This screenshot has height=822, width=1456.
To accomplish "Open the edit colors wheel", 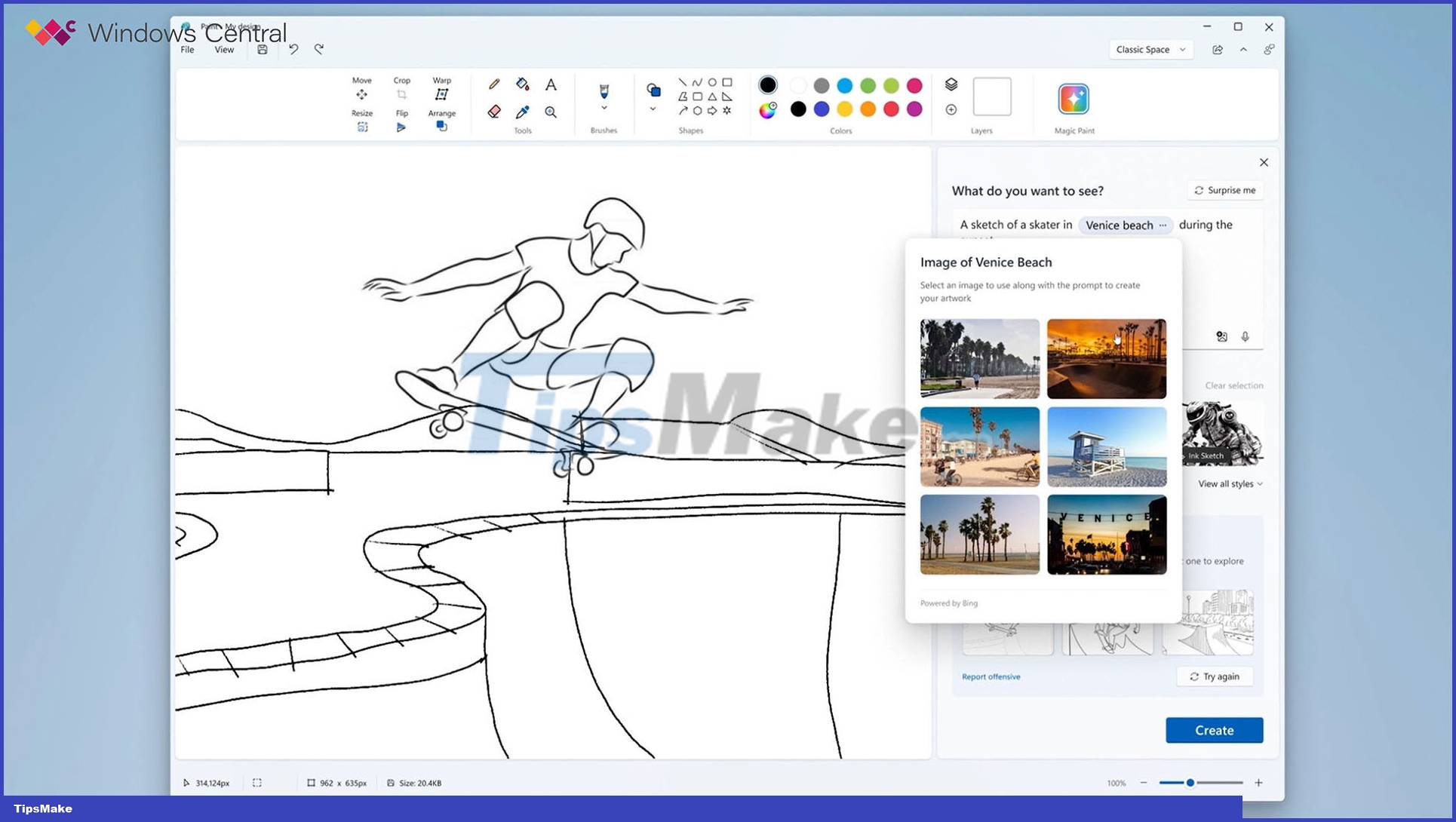I will coord(768,110).
